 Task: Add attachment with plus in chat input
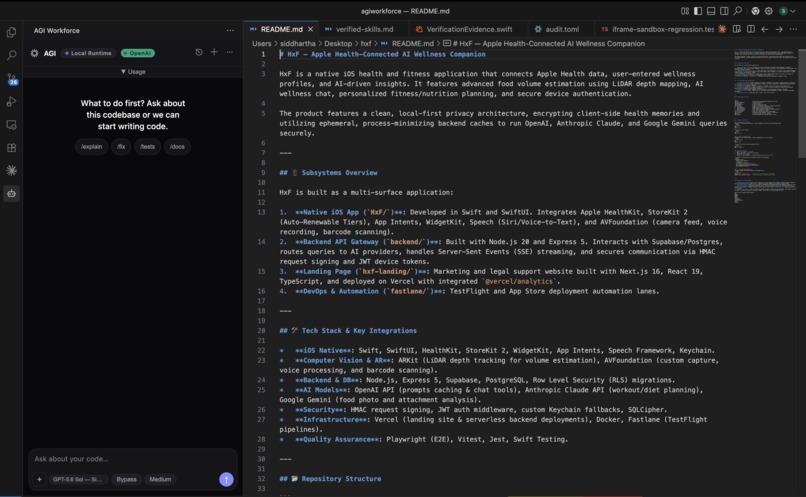39,479
